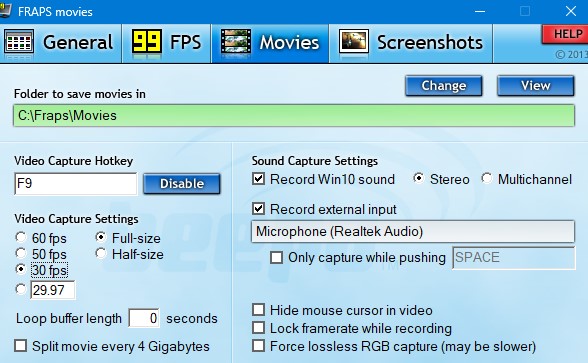Click the Screenshots picture icon

pos(354,42)
